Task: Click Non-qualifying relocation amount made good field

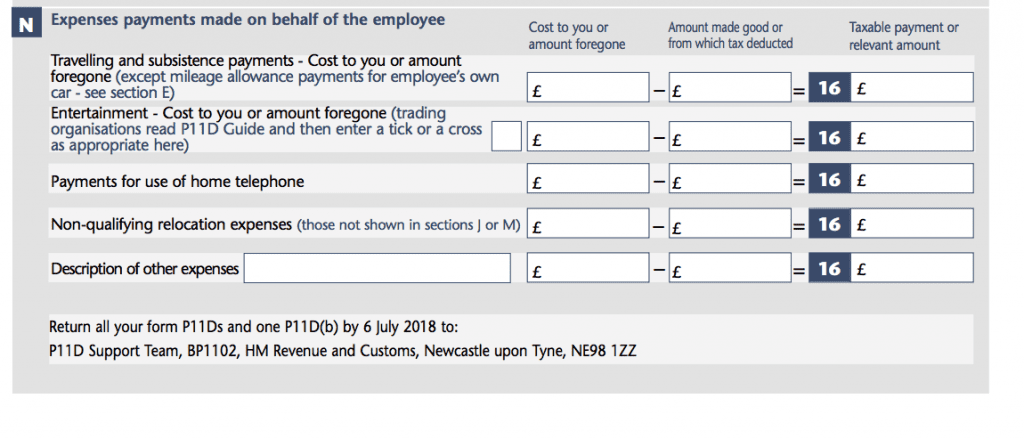Action: (729, 223)
